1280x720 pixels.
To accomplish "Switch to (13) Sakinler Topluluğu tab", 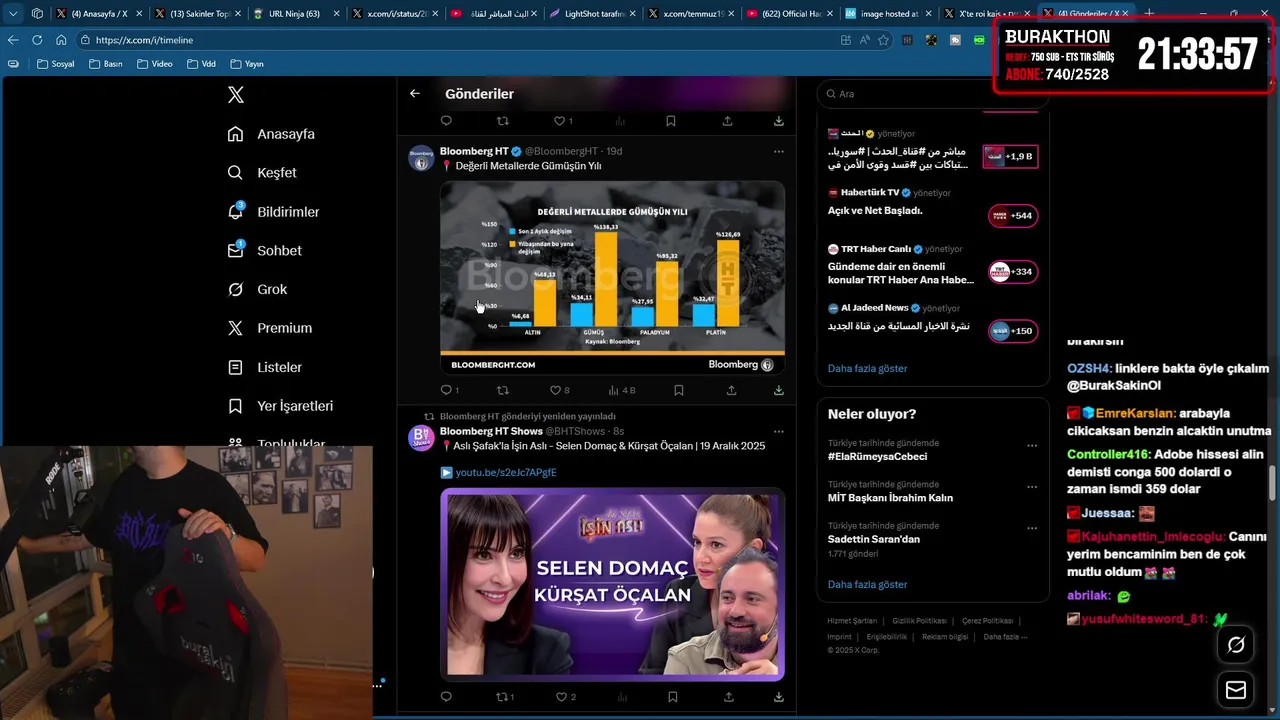I will 196,14.
